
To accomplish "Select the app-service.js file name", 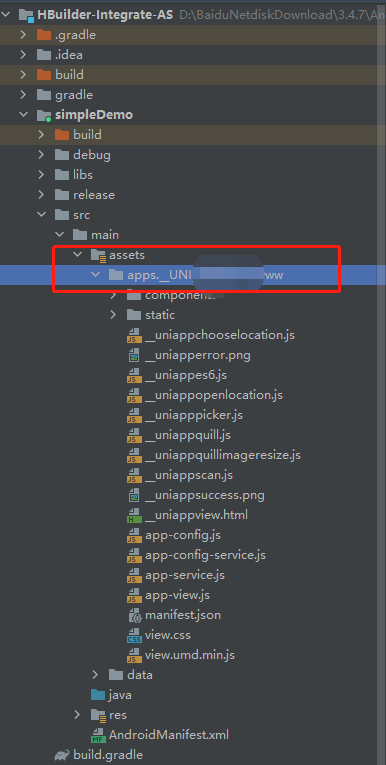I will click(185, 575).
